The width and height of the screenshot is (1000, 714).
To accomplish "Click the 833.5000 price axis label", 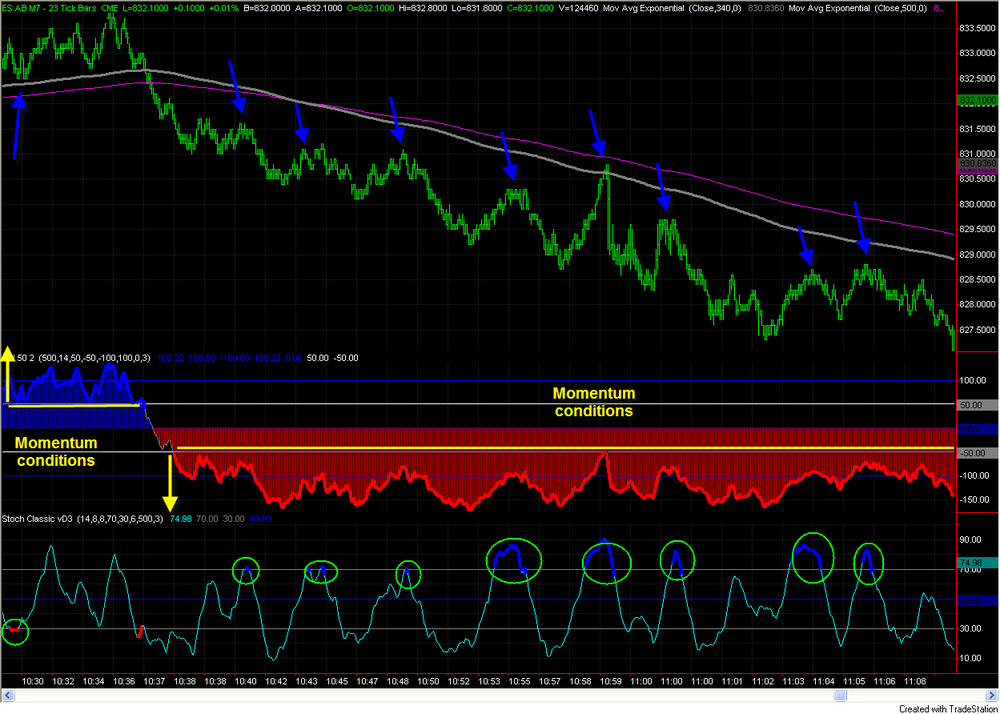I will (x=977, y=29).
